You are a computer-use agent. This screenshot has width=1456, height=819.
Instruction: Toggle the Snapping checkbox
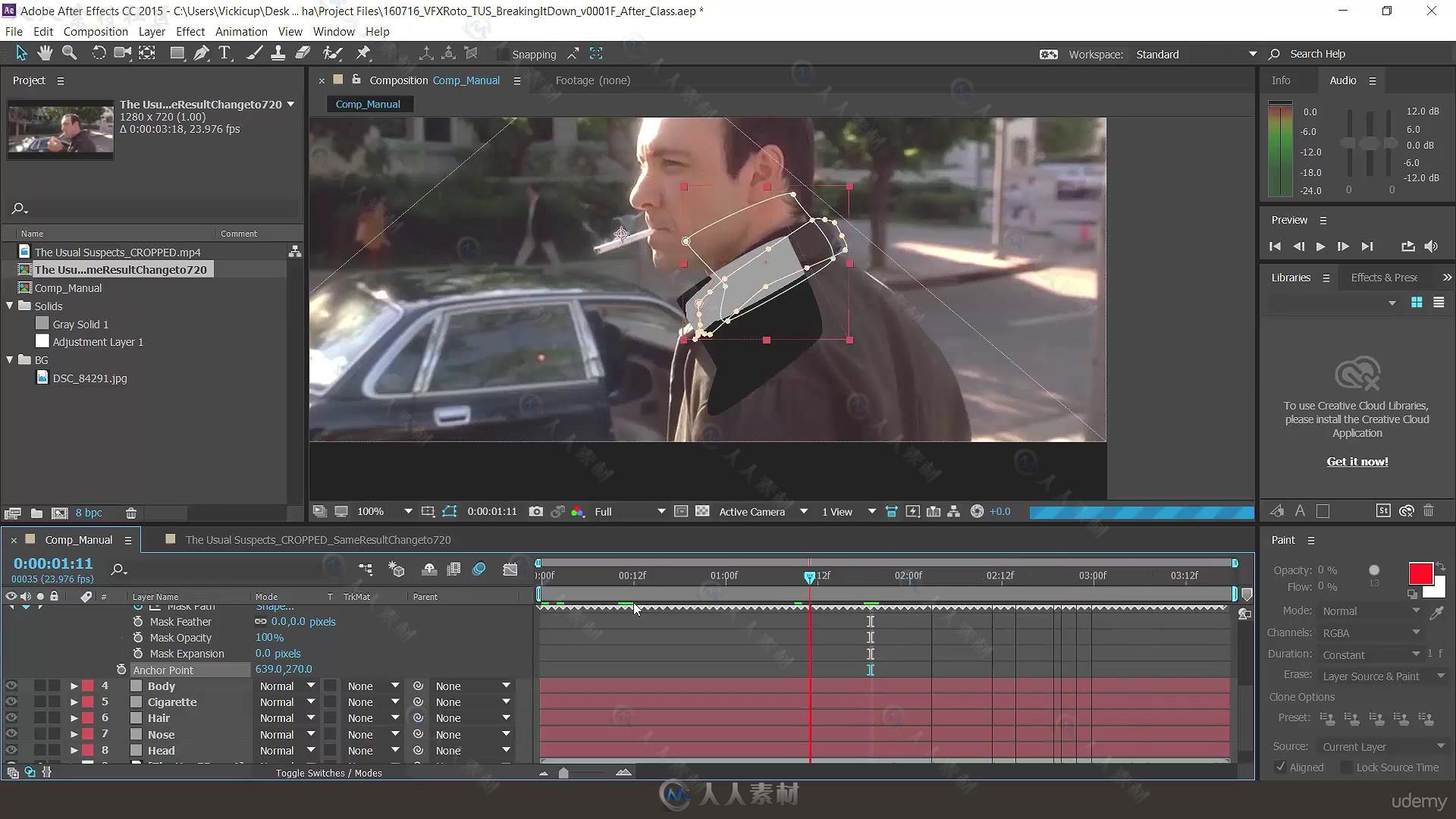pos(502,54)
